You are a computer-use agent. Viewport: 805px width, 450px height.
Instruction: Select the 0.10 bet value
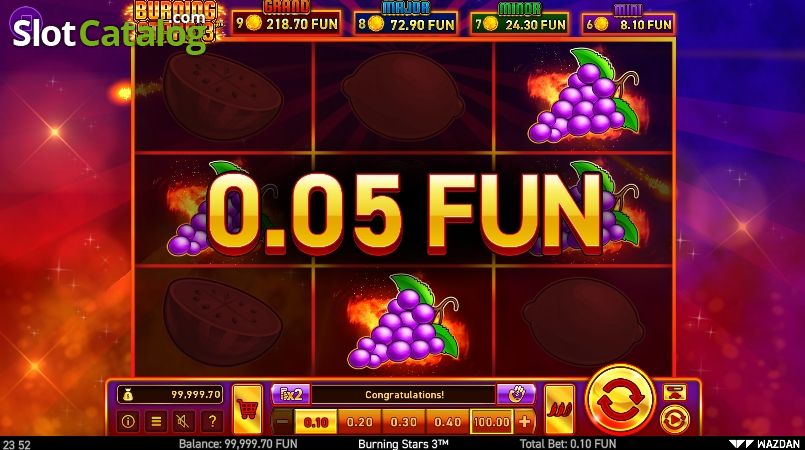[x=316, y=422]
